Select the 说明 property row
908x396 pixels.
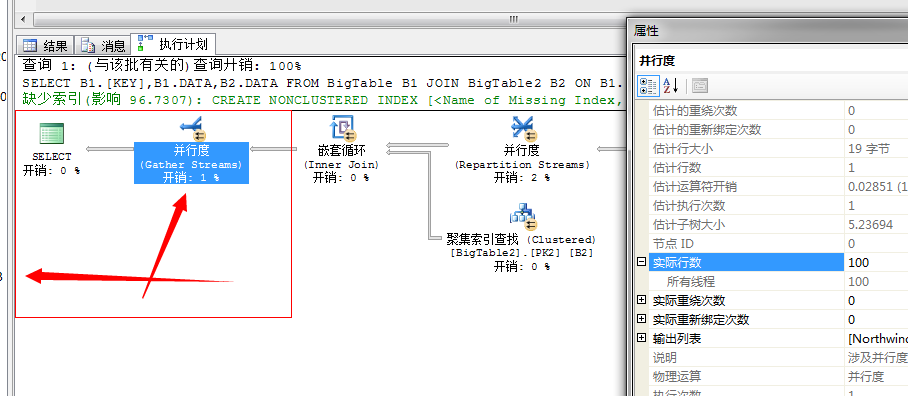778,358
